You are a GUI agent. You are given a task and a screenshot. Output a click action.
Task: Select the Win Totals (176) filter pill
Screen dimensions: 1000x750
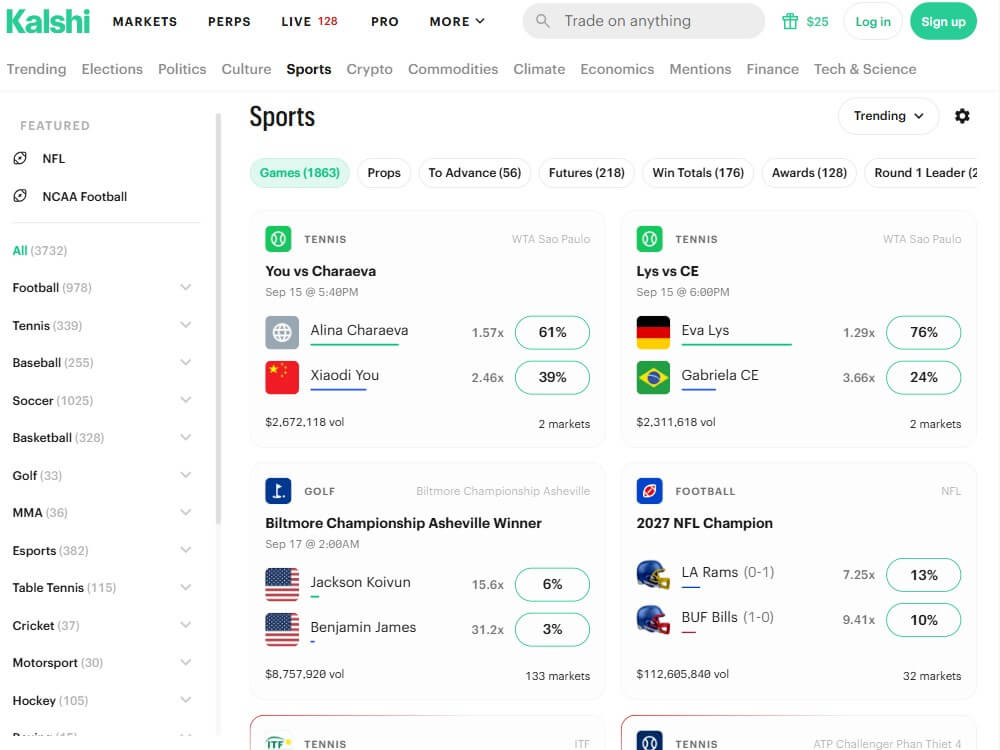point(698,173)
